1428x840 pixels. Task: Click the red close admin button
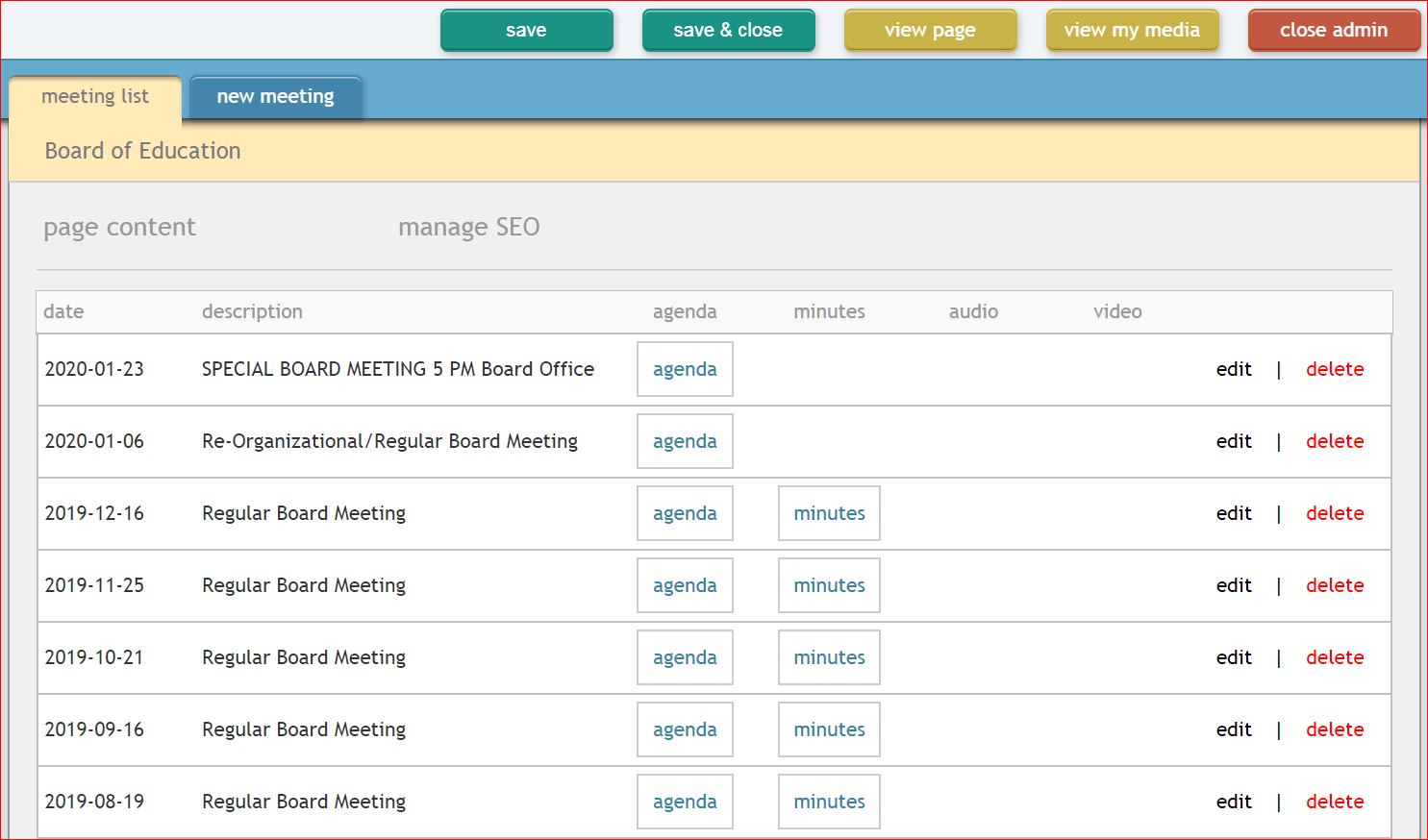(x=1334, y=30)
